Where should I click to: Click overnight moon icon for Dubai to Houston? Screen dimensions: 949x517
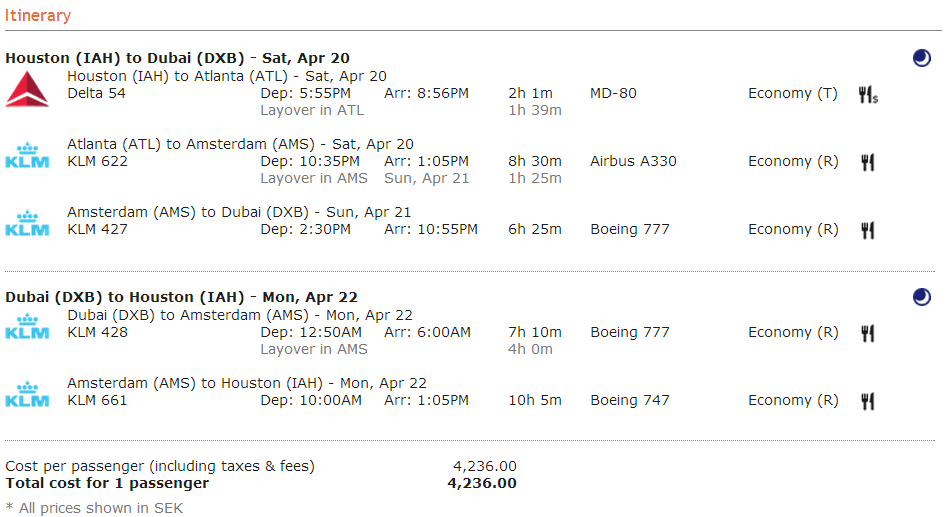921,297
